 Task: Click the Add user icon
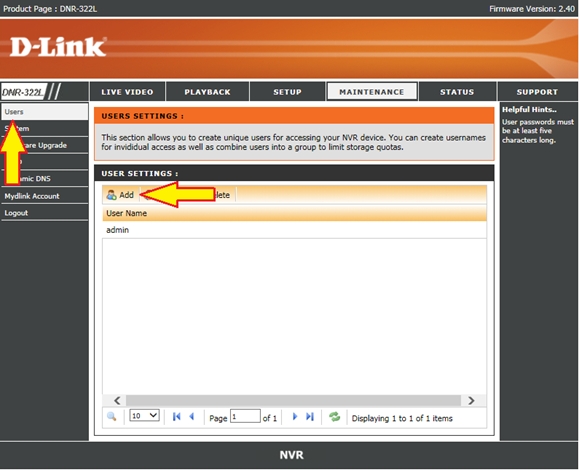click(111, 195)
